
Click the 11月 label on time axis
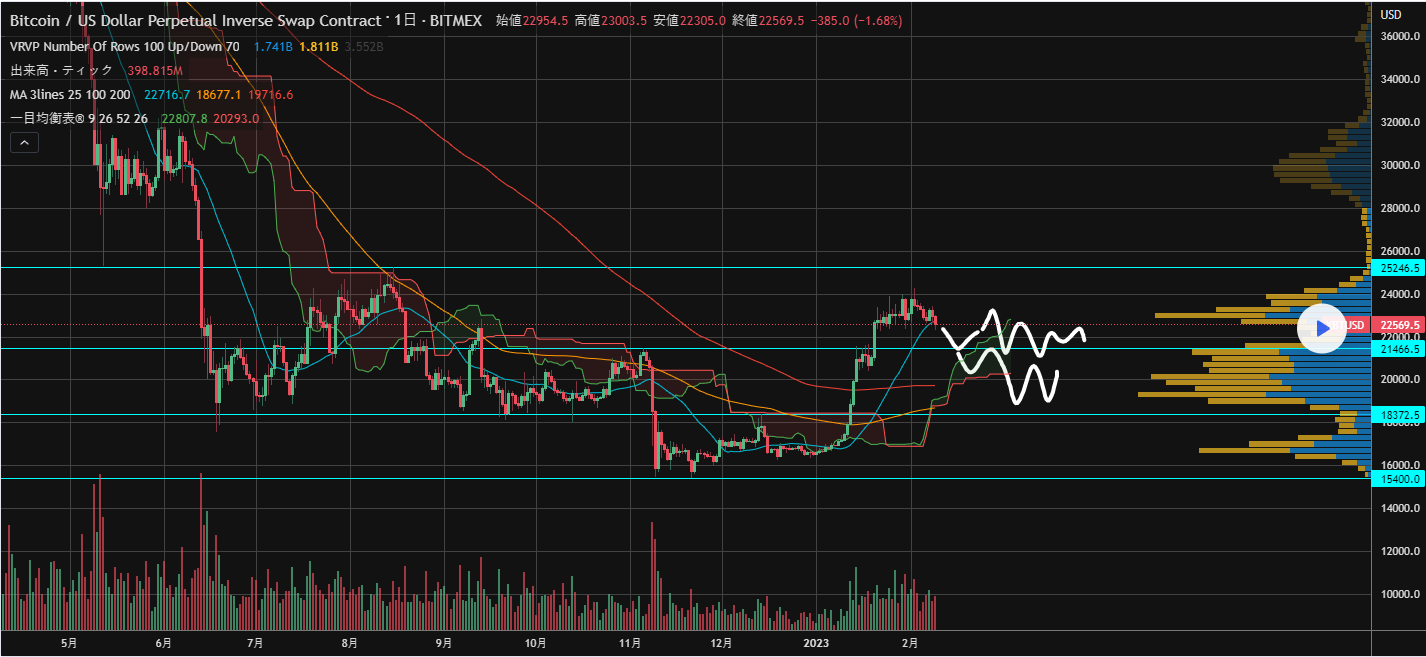pyautogui.click(x=630, y=643)
